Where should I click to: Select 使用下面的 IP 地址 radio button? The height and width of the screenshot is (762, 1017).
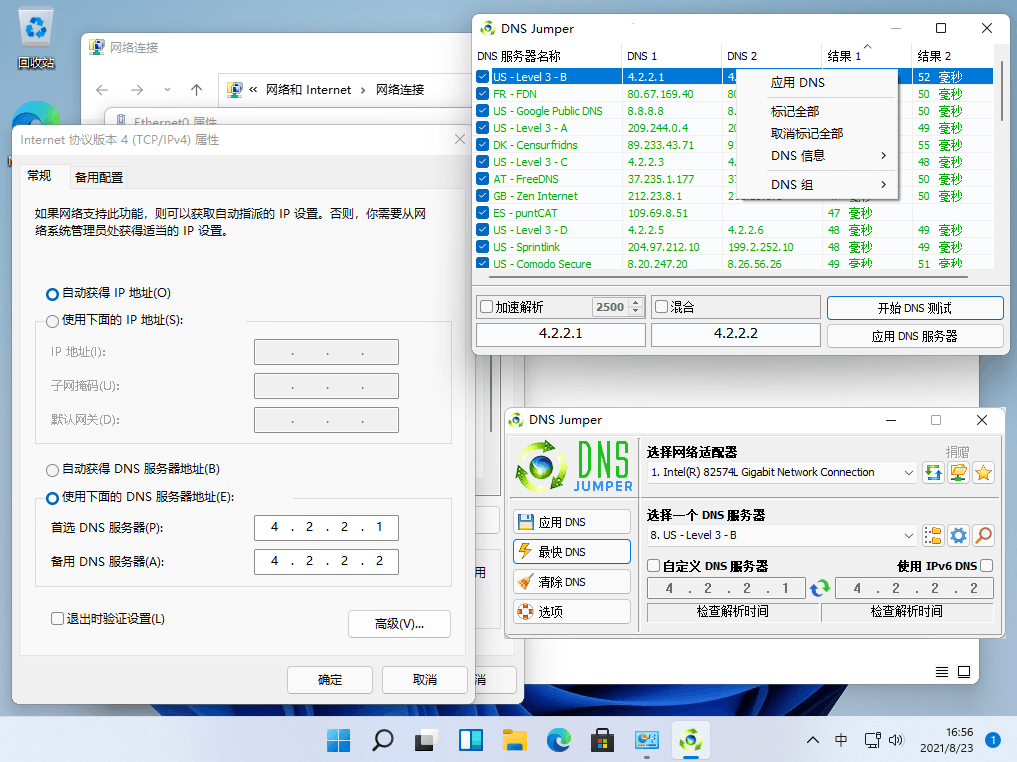click(x=53, y=321)
